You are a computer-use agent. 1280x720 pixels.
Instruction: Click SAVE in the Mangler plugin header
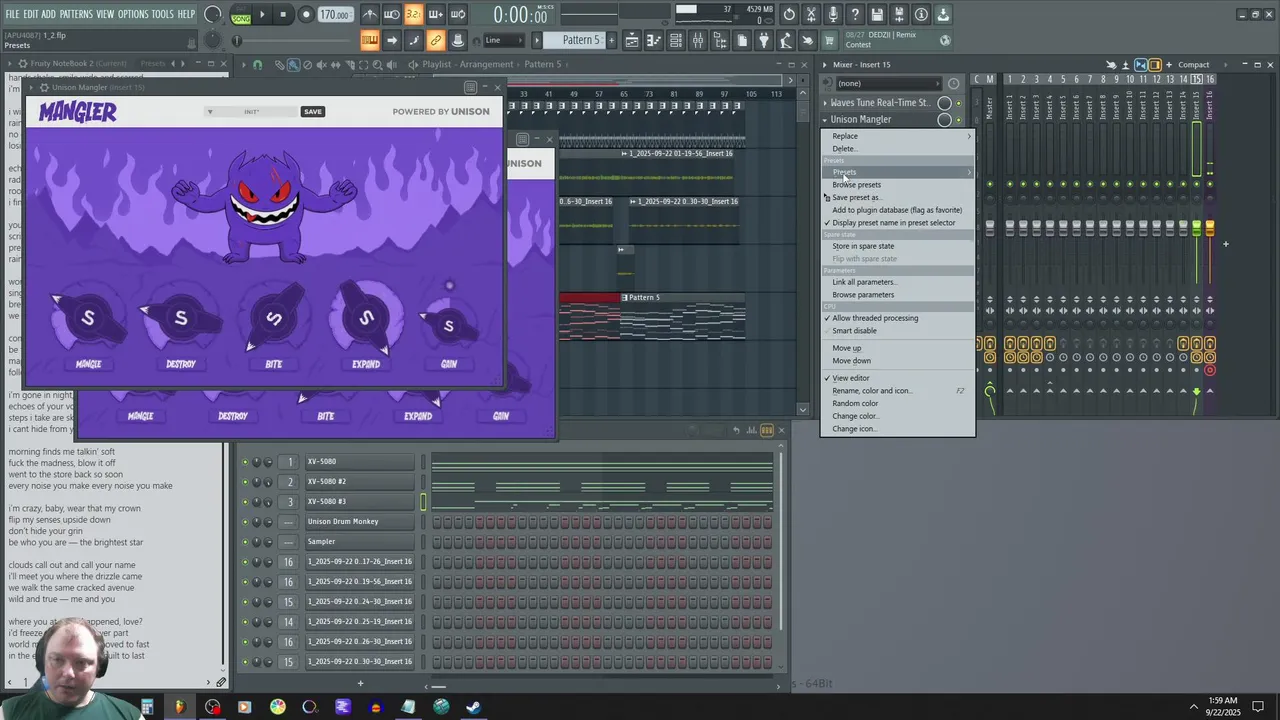[313, 112]
